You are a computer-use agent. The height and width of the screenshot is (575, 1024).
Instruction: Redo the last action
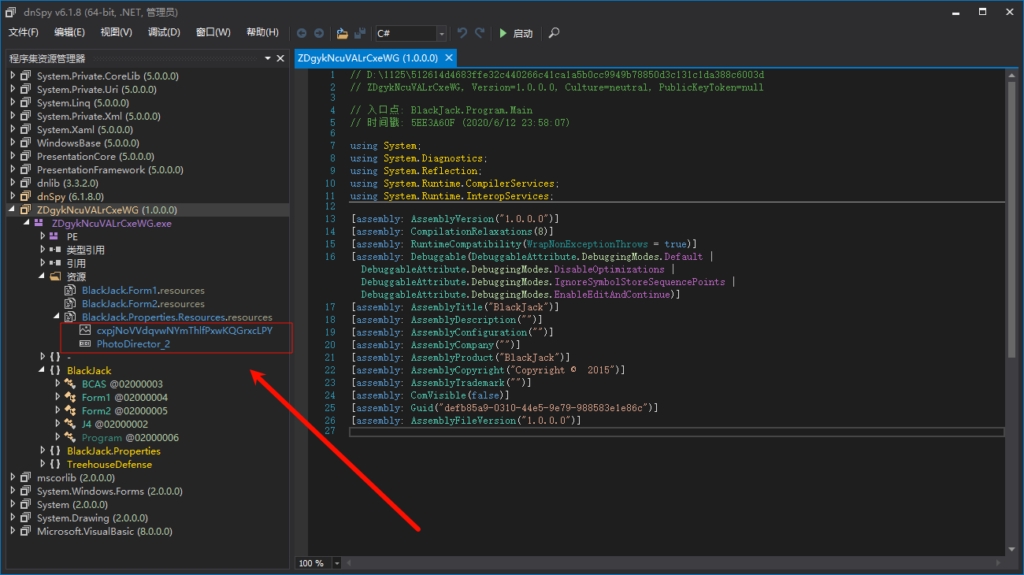point(480,33)
